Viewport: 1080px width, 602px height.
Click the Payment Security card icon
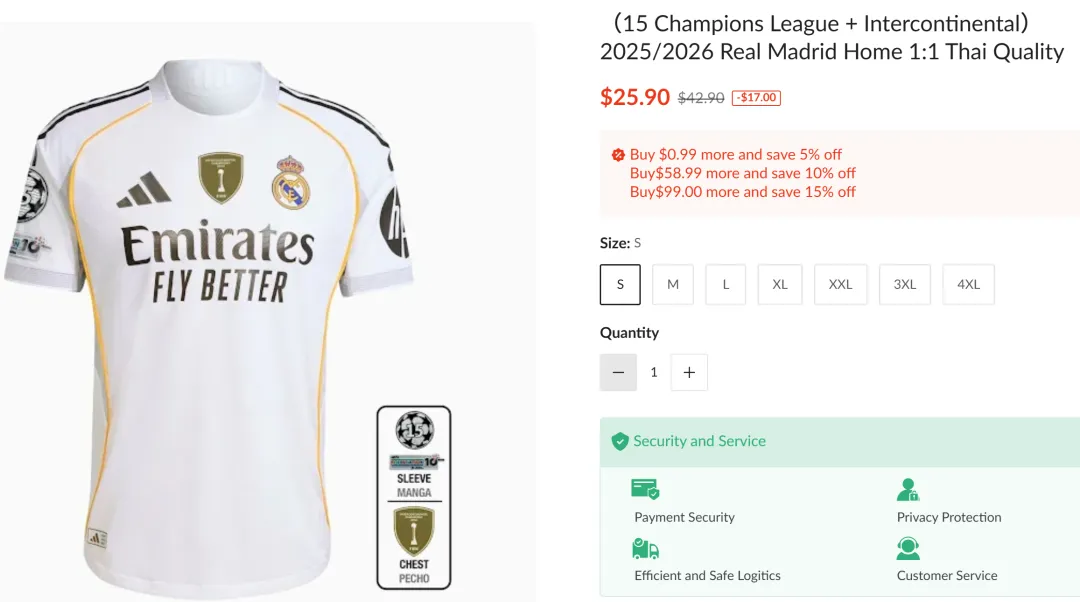click(x=645, y=489)
